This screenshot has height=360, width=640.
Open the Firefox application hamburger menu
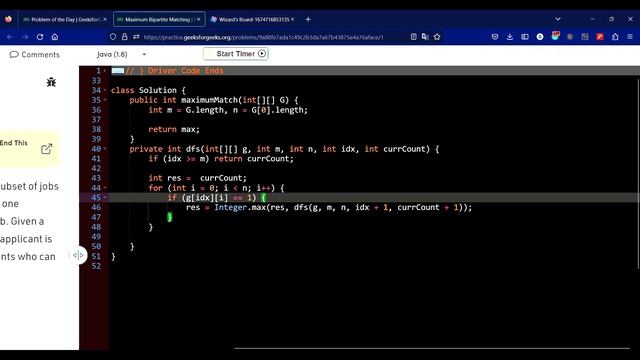(x=630, y=37)
